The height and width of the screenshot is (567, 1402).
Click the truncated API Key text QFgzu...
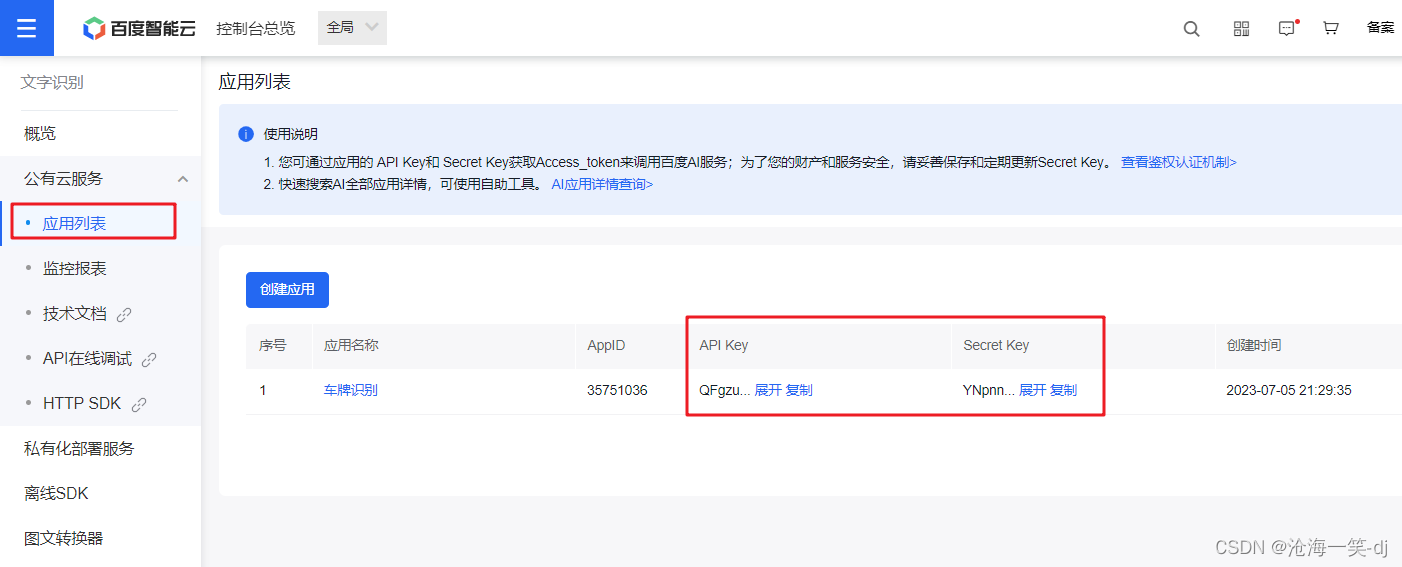click(x=724, y=390)
